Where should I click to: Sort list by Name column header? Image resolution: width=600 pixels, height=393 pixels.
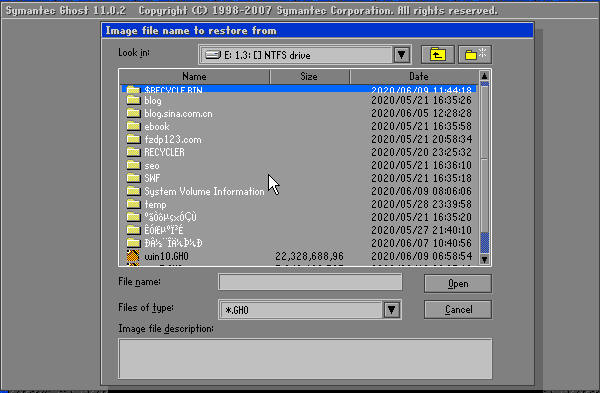(194, 77)
